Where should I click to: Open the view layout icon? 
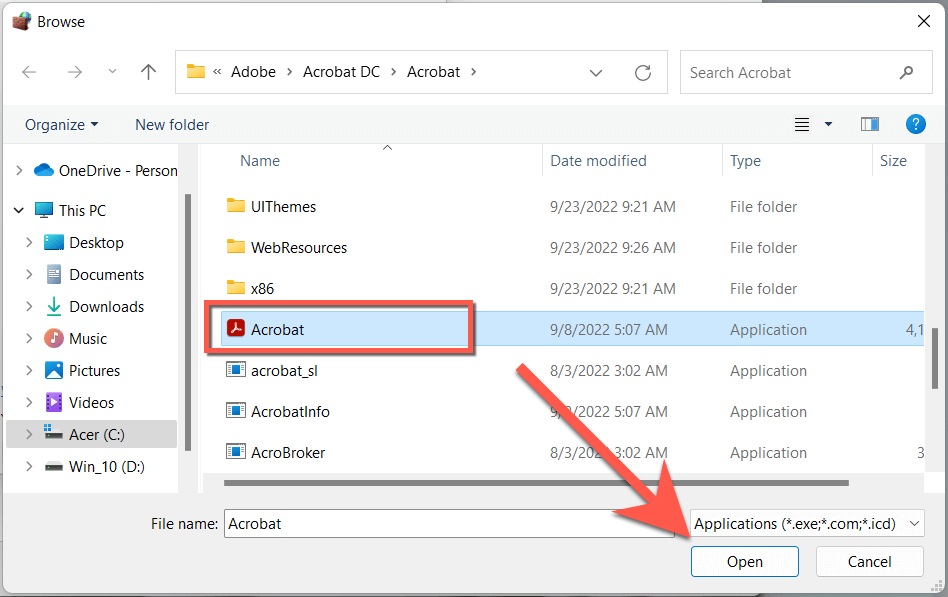pos(802,124)
